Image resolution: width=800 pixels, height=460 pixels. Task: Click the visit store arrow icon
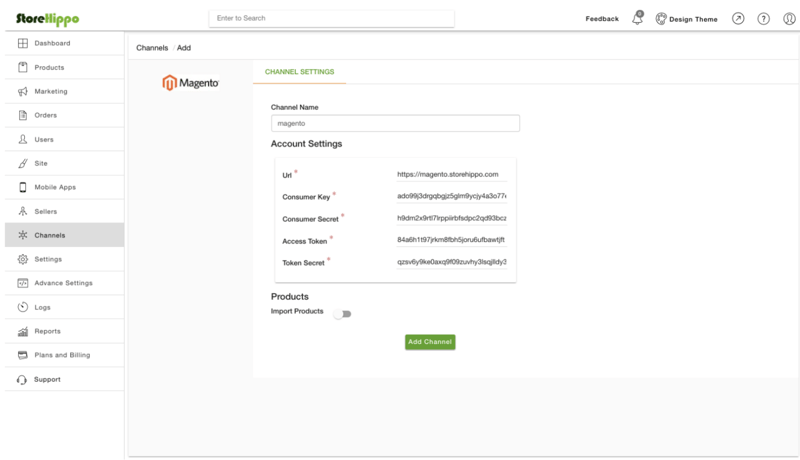(x=737, y=19)
